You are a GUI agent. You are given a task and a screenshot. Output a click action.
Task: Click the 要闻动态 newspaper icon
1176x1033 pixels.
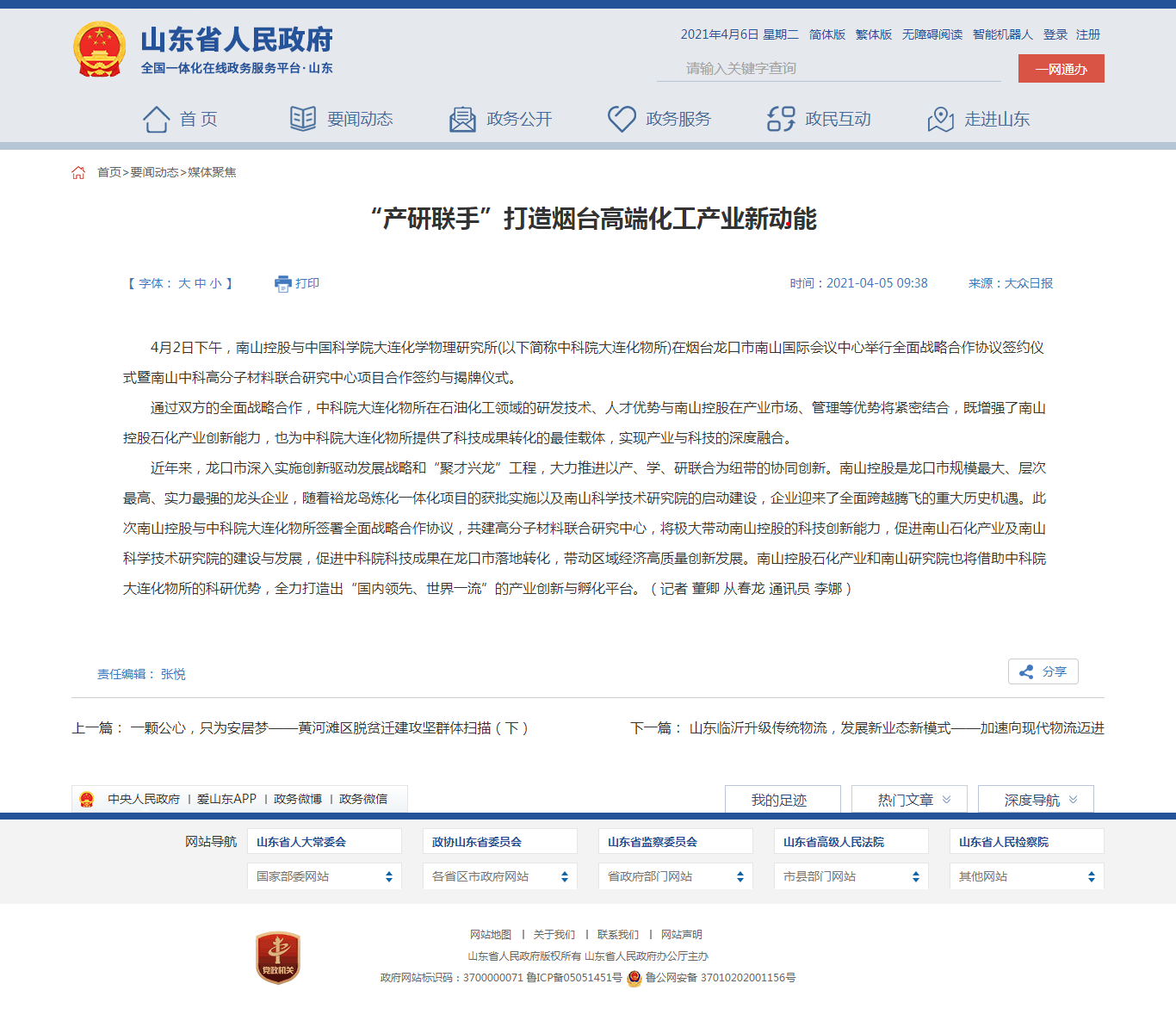click(303, 119)
